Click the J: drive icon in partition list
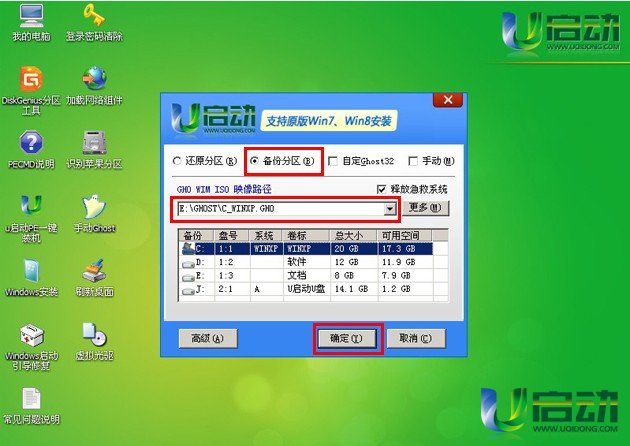Image resolution: width=630 pixels, height=446 pixels. (x=188, y=291)
